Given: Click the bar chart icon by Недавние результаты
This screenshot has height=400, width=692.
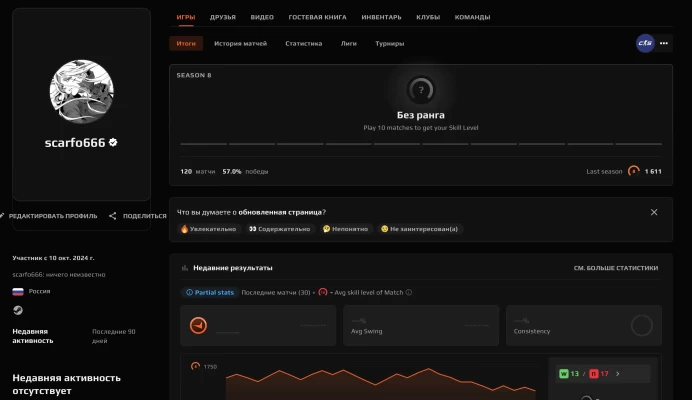Looking at the screenshot, I should [185, 268].
